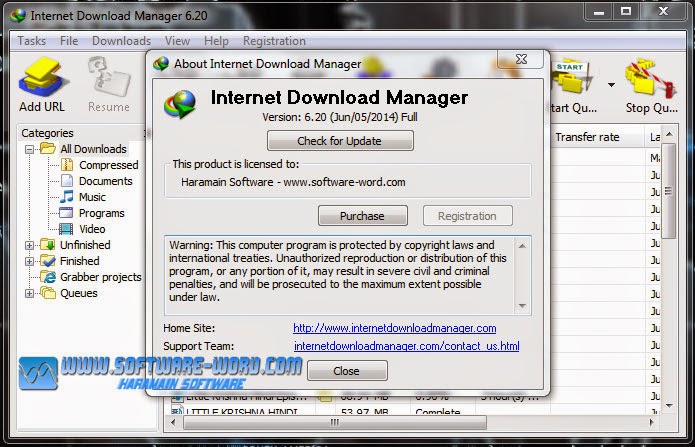Image resolution: width=695 pixels, height=447 pixels.
Task: Open the Downloads menu
Action: click(x=121, y=41)
